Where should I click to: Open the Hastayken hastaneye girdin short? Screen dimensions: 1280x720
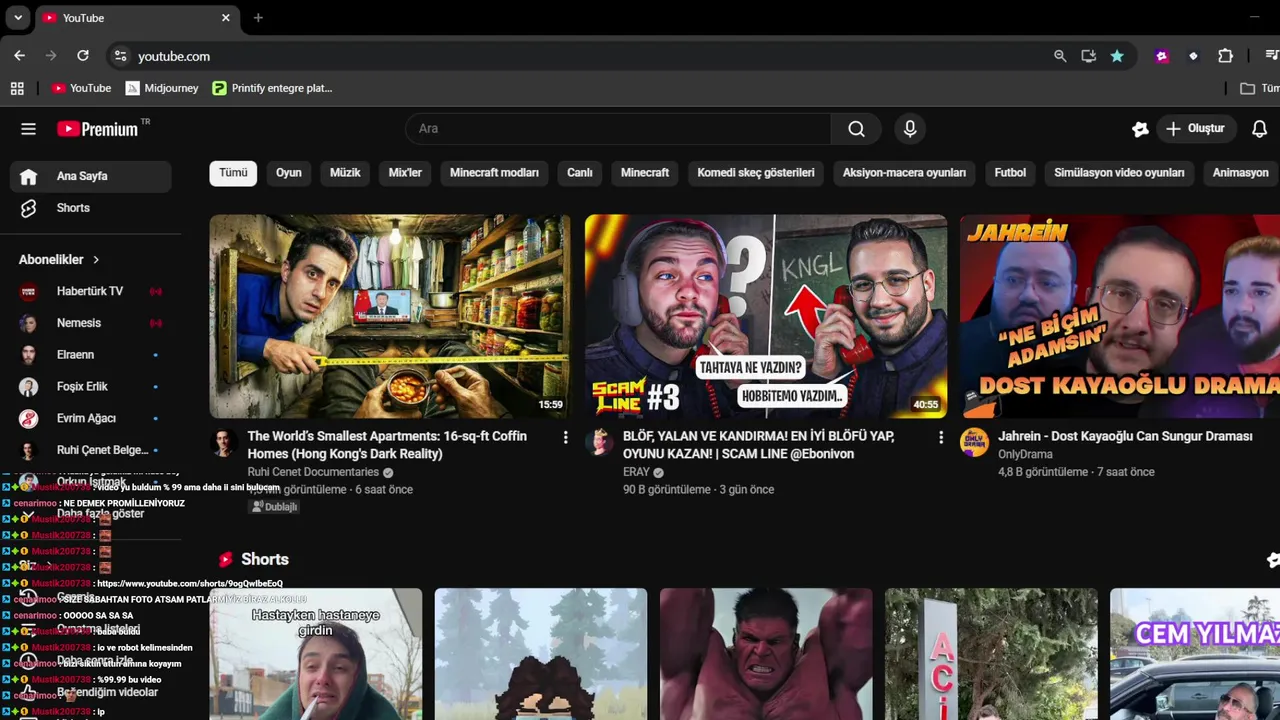coord(315,654)
